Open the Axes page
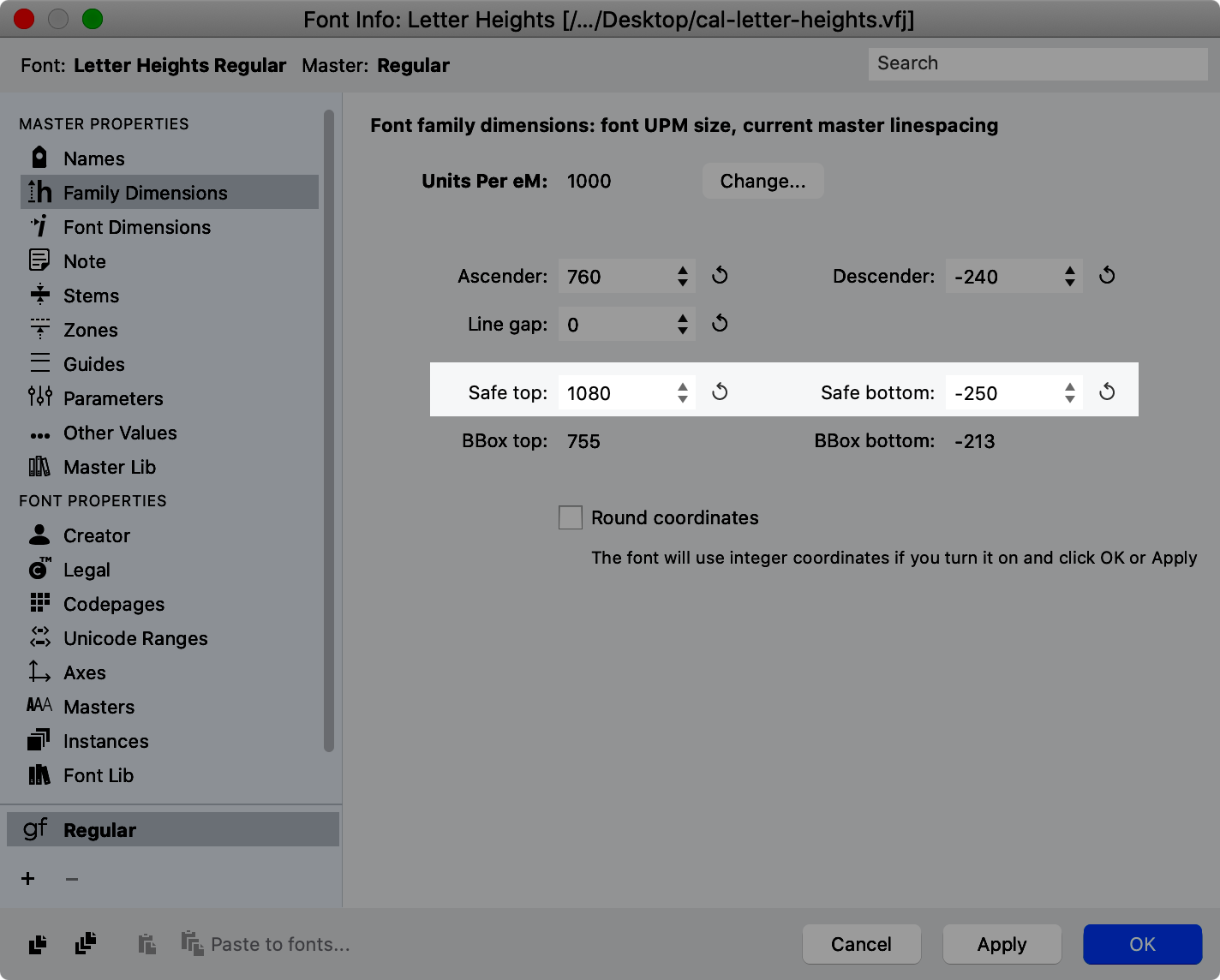Image resolution: width=1220 pixels, height=980 pixels. [170, 672]
